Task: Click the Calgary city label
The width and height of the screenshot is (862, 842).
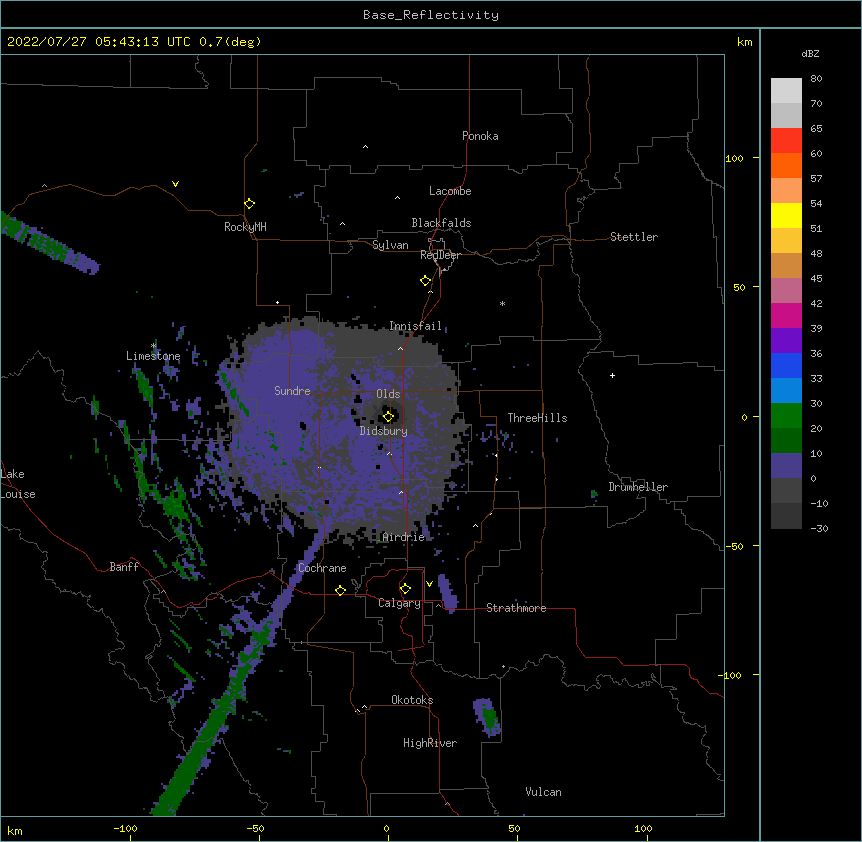Action: click(400, 603)
